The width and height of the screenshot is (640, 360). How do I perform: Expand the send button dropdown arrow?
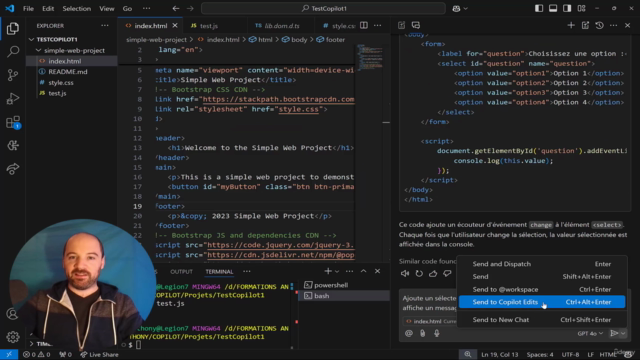click(623, 333)
